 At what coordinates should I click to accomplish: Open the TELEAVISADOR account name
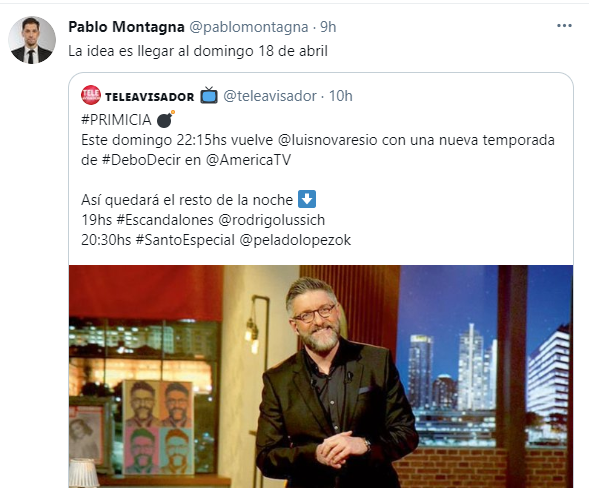coord(150,97)
